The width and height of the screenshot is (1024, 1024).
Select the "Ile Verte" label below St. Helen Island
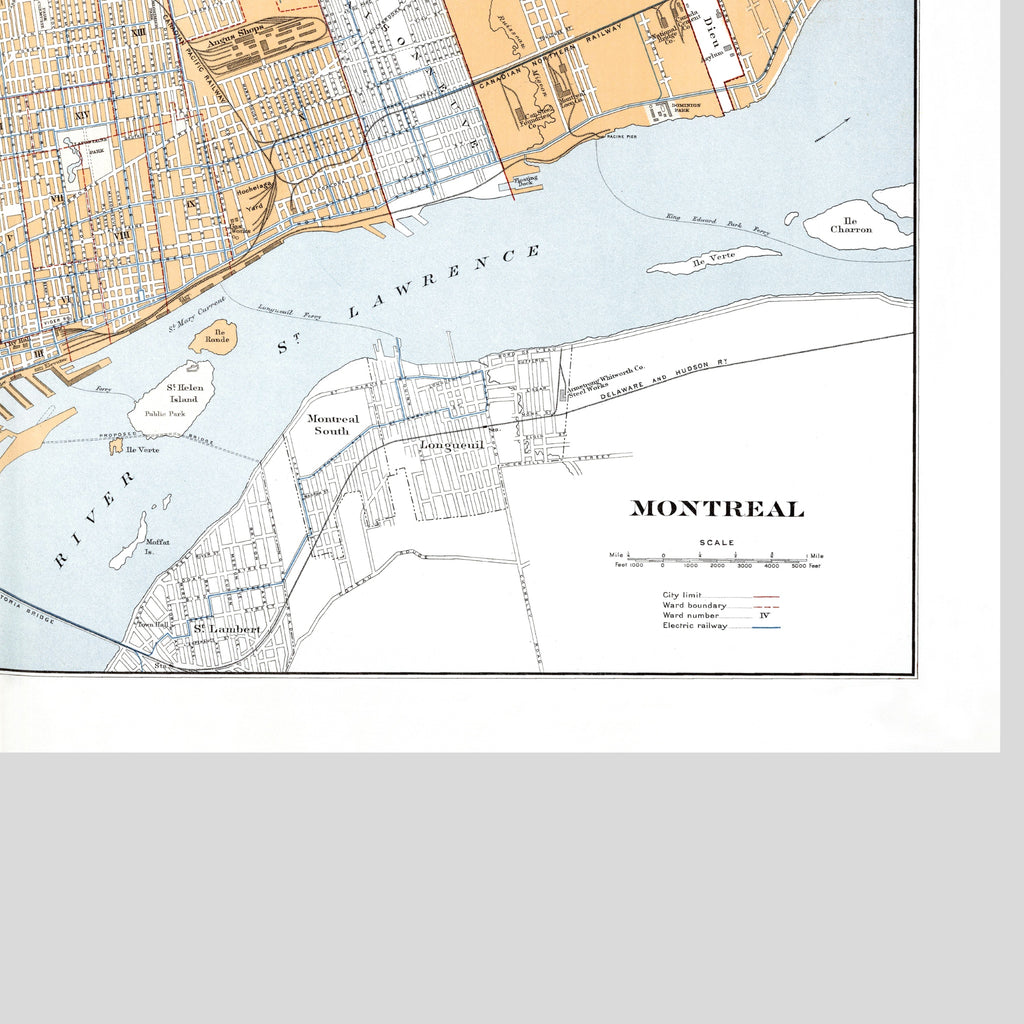click(x=142, y=449)
